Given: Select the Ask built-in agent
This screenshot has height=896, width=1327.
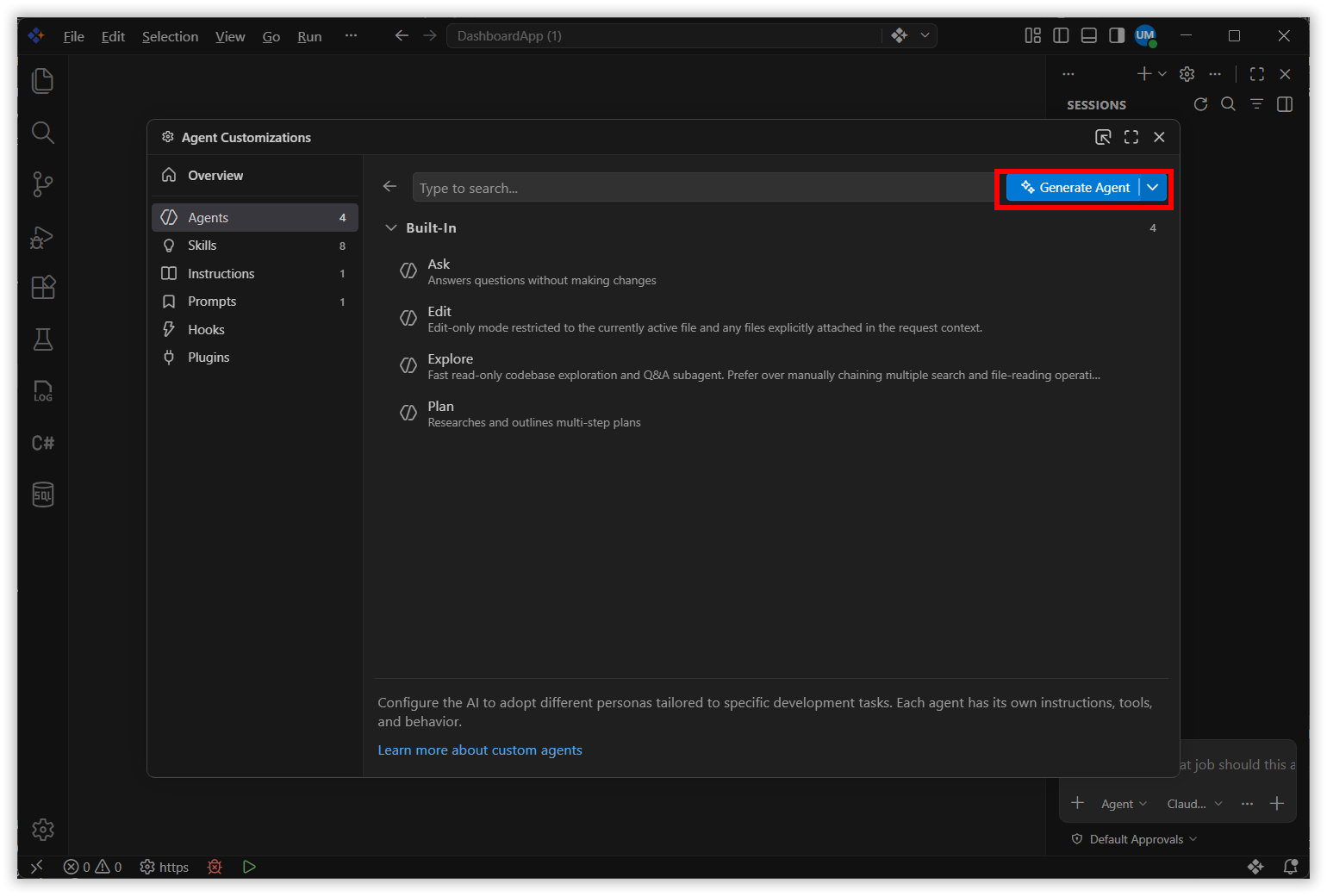Looking at the screenshot, I should (771, 271).
